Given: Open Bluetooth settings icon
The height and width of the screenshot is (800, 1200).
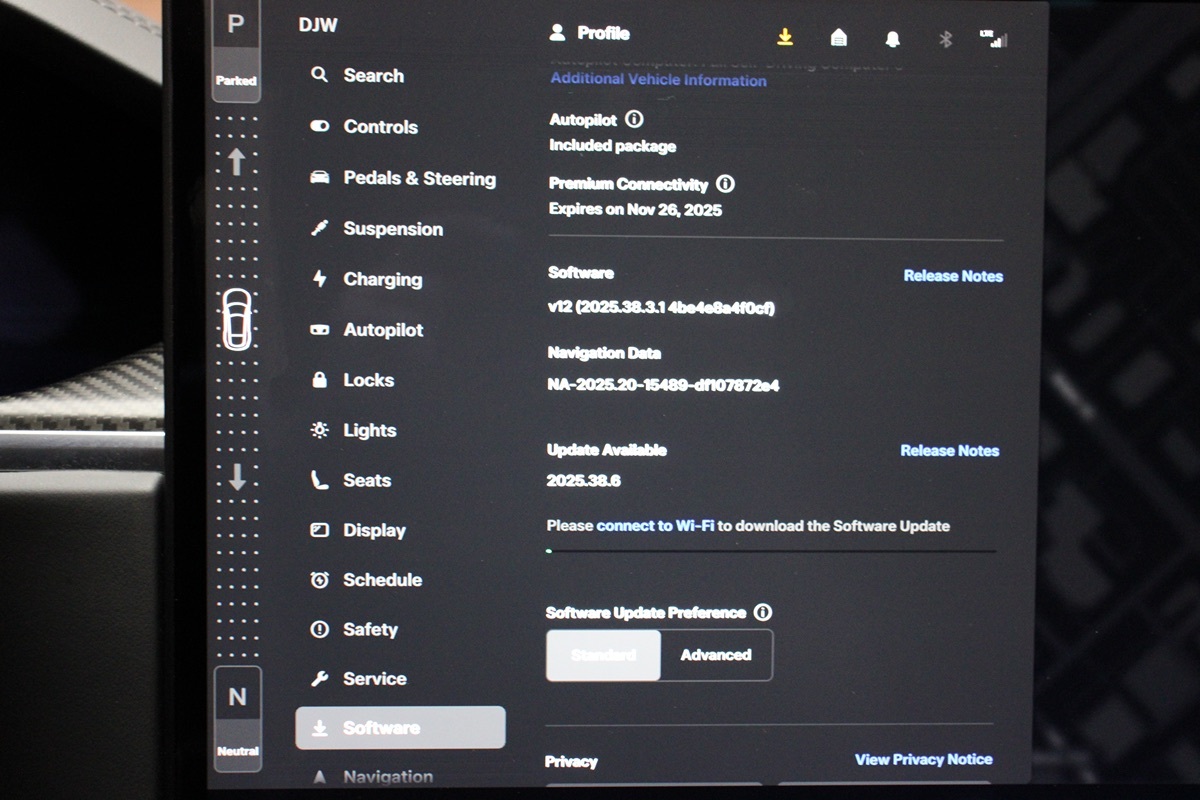Looking at the screenshot, I should click(945, 39).
